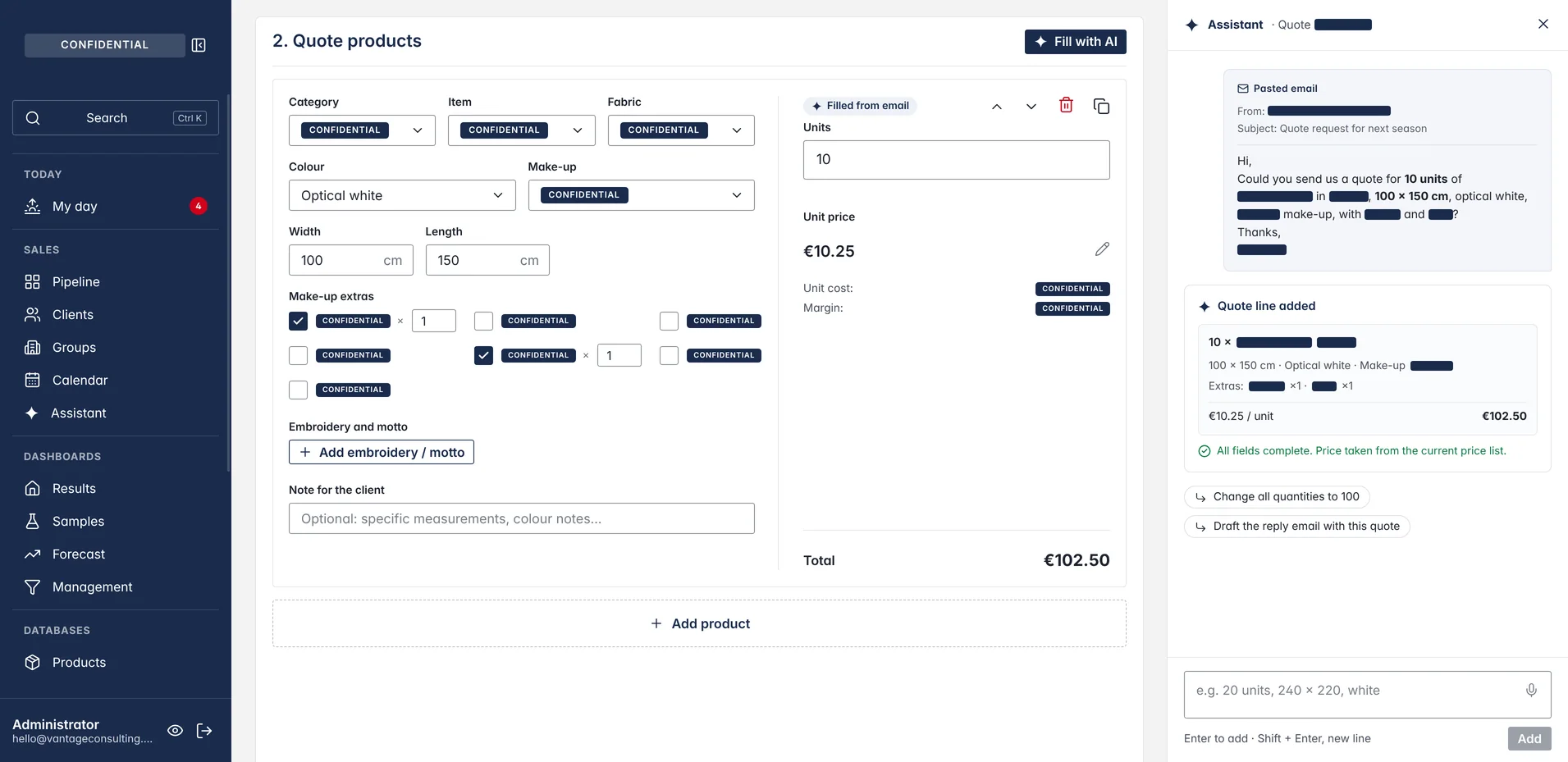This screenshot has width=1568, height=762.
Task: Open the Category dropdown
Action: point(362,130)
